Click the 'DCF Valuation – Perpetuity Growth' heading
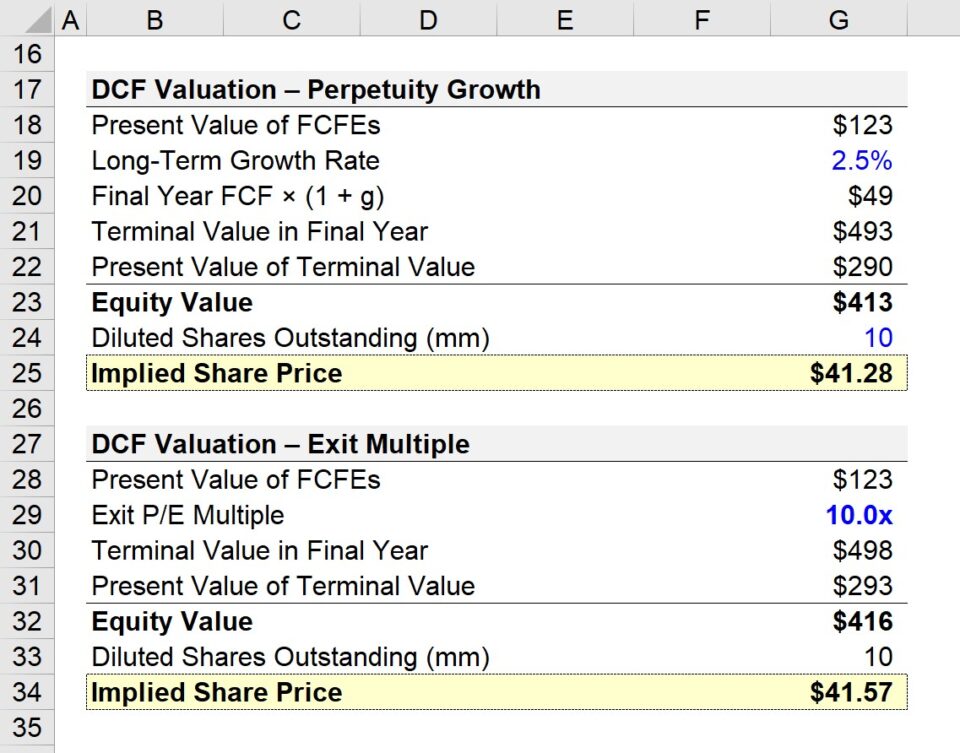The height and width of the screenshot is (753, 960). [316, 90]
